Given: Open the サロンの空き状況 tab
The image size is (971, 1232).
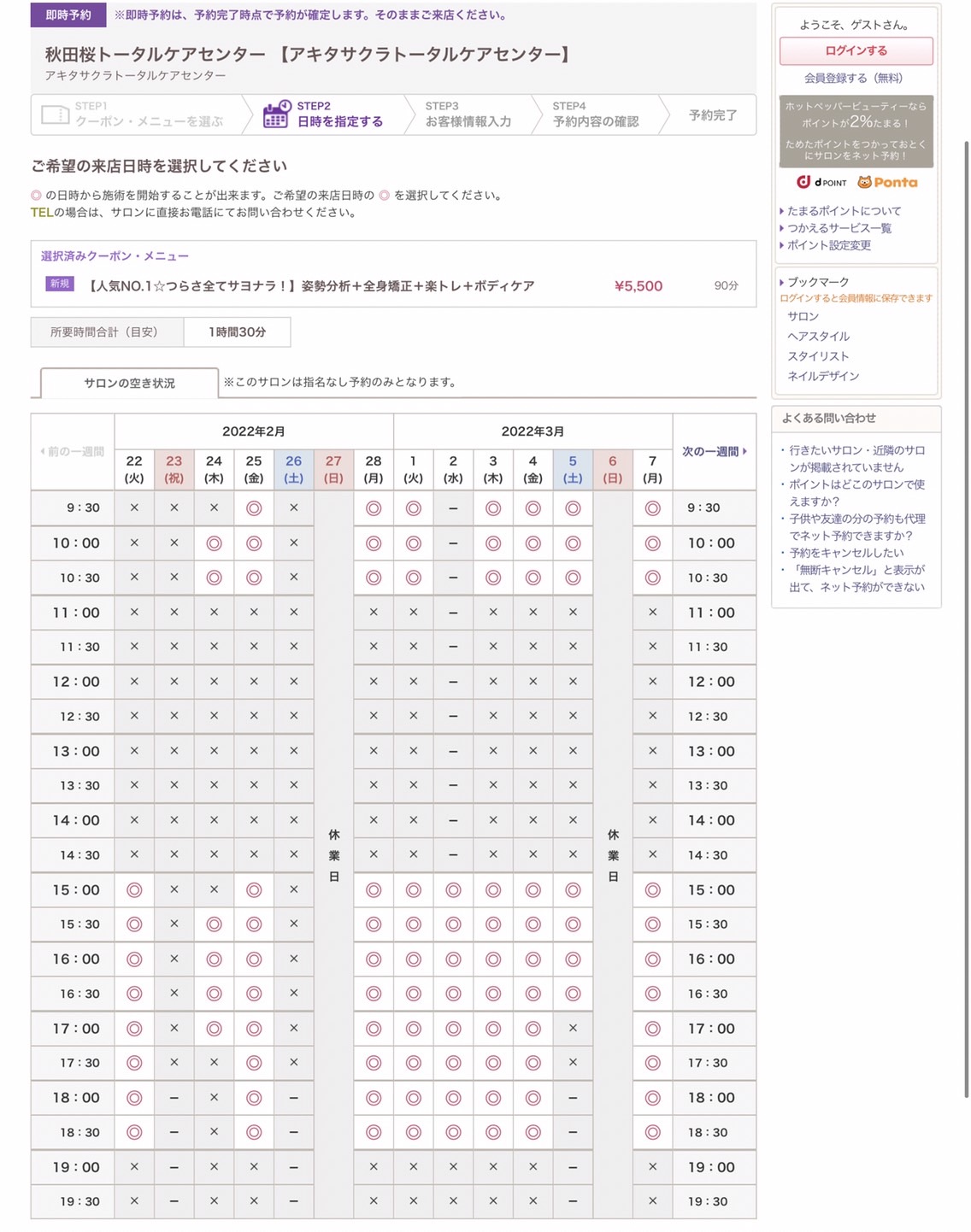Looking at the screenshot, I should point(129,383).
